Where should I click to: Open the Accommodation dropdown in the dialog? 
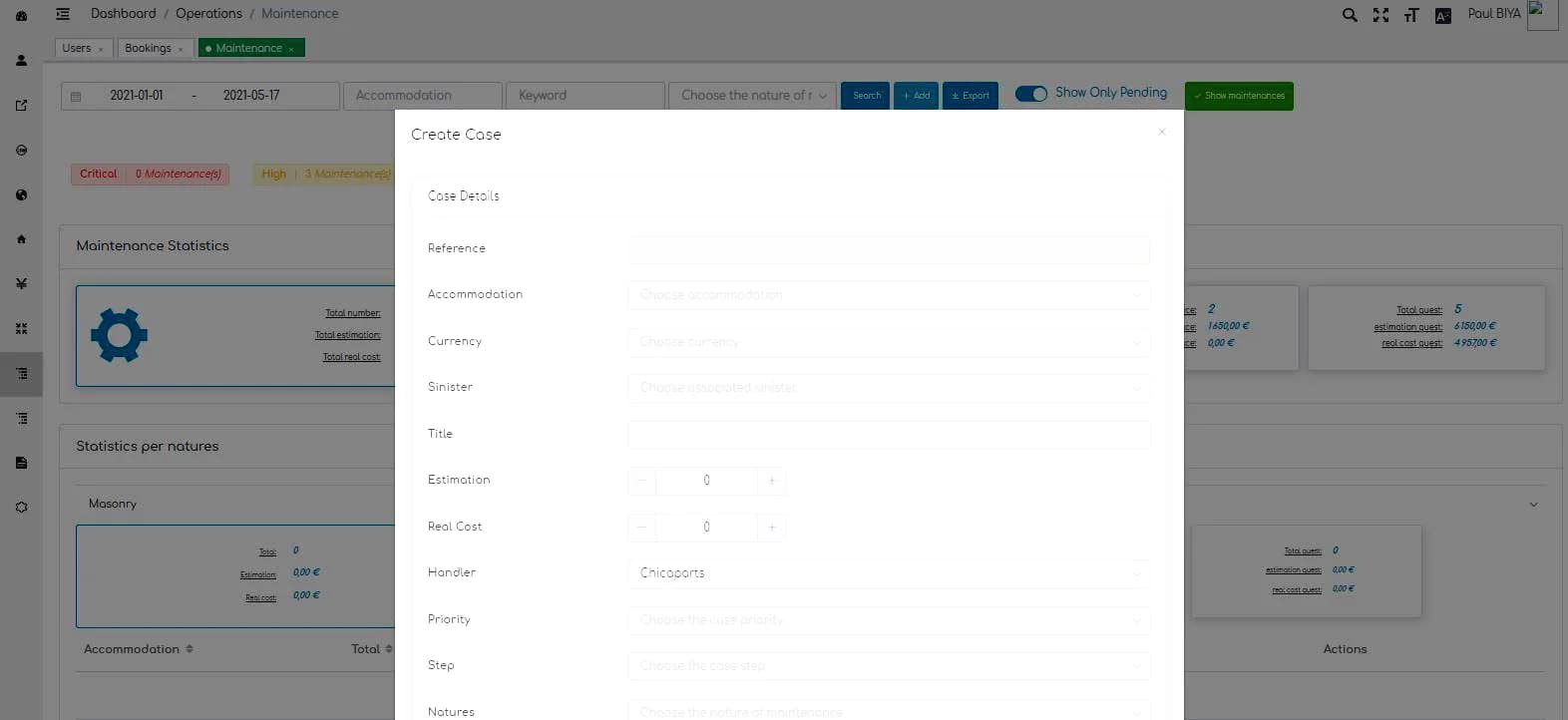[x=889, y=295]
